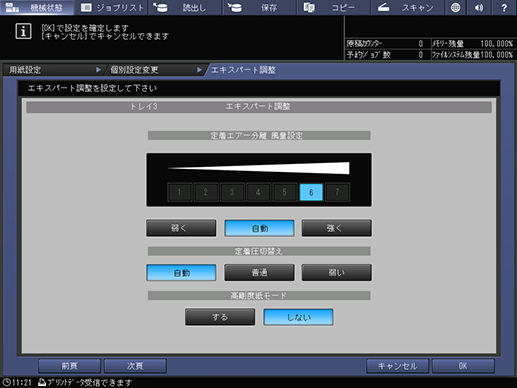
Task: Select 自動 for fusing pressure switching
Action: [181, 273]
